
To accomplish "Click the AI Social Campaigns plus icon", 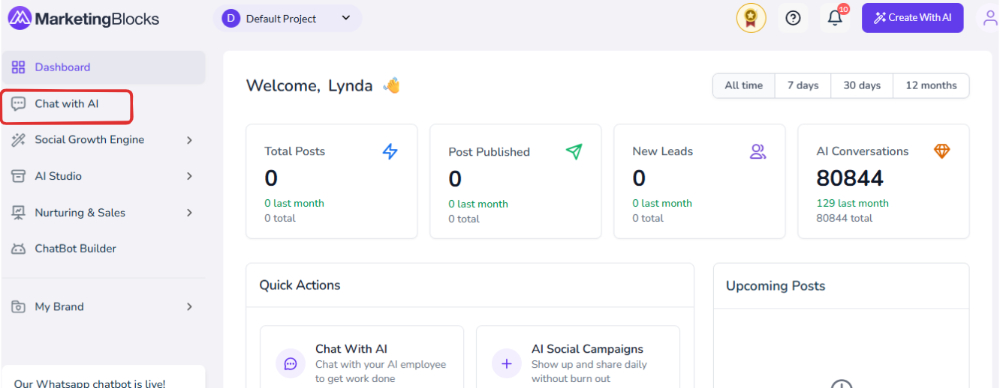I will 507,364.
